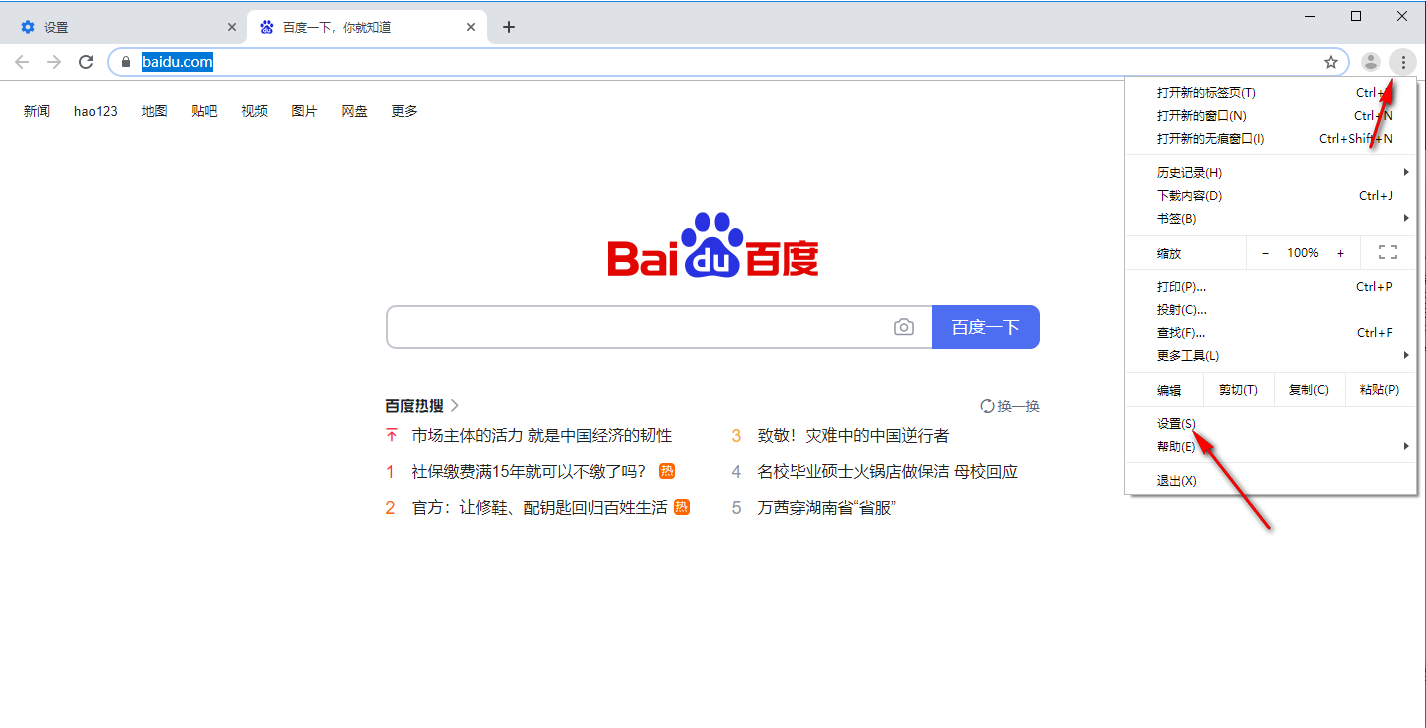The height and width of the screenshot is (728, 1426).
Task: Click the 缩放 label in menu
Action: (1169, 254)
